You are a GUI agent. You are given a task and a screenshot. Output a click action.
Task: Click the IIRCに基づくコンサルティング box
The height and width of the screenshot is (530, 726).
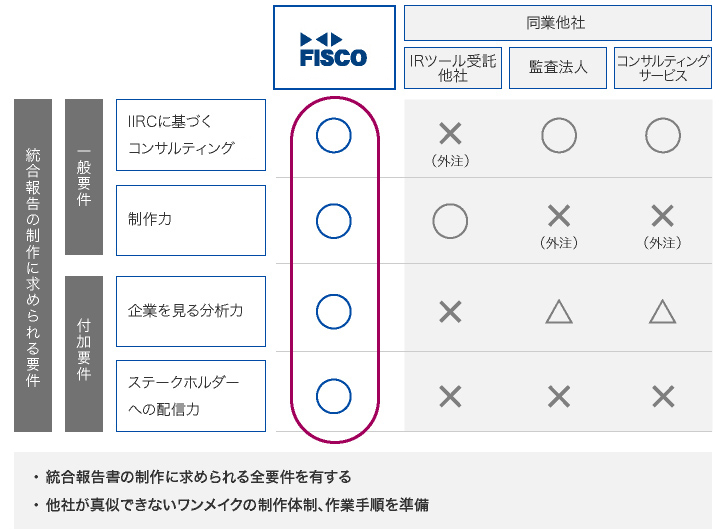click(191, 135)
